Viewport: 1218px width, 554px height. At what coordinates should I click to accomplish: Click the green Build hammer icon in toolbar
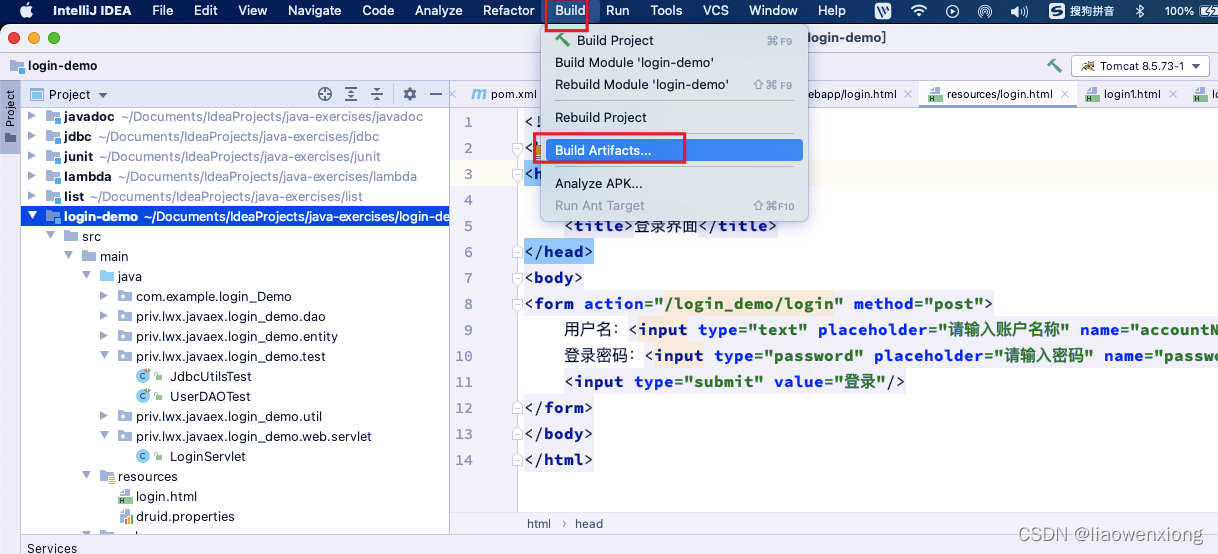point(1054,66)
